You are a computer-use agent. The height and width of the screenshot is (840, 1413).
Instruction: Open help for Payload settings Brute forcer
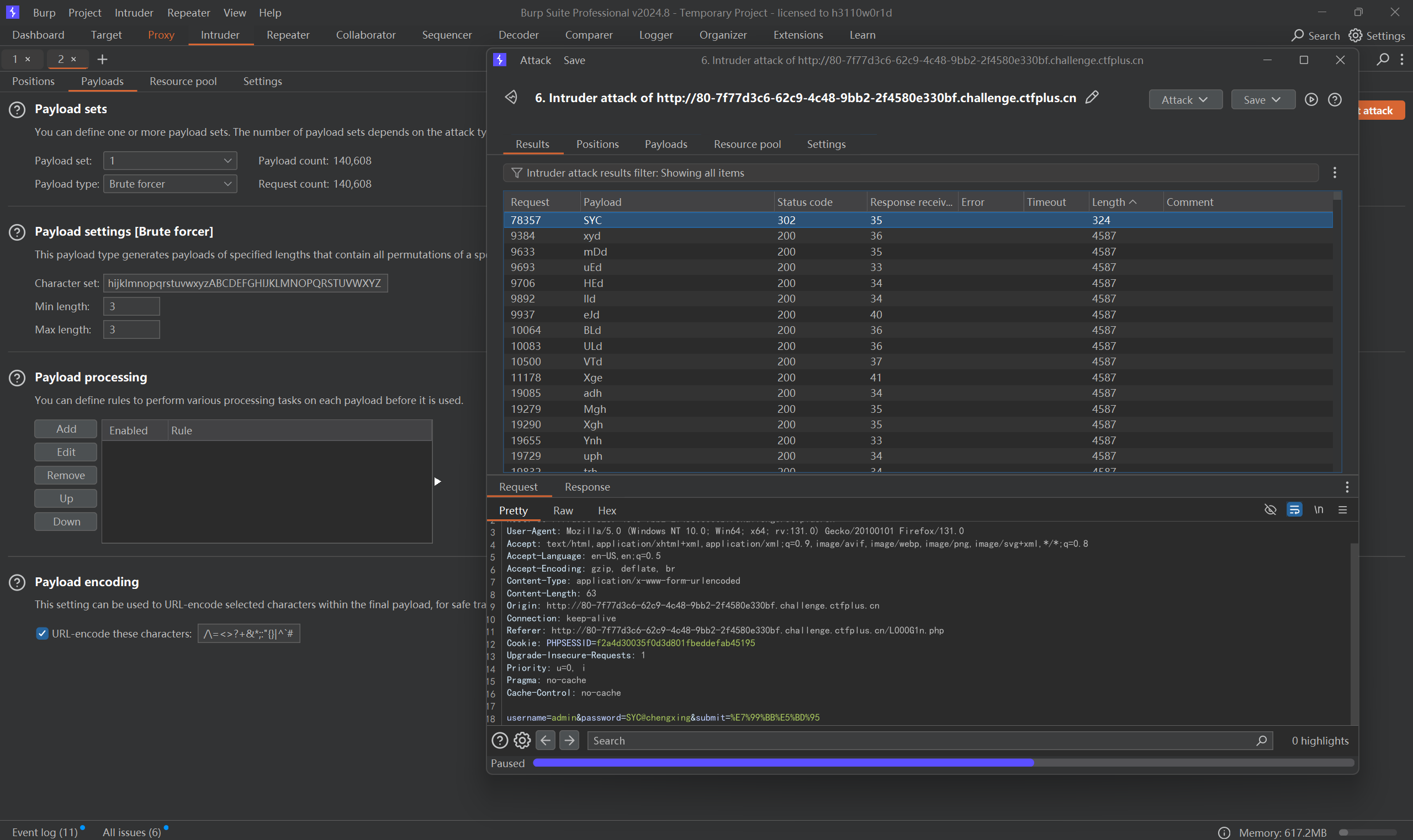pos(17,232)
